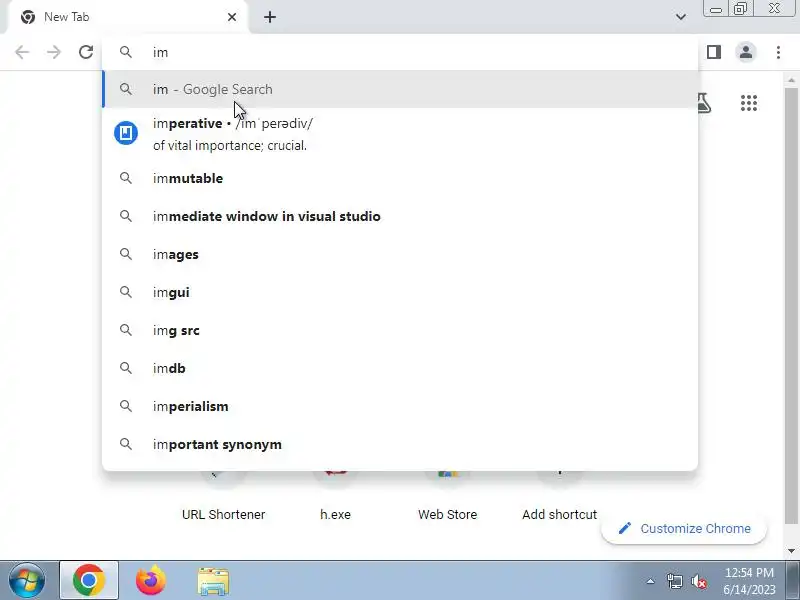Image resolution: width=800 pixels, height=600 pixels.
Task: Expand the tab search chevron
Action: pos(681,17)
